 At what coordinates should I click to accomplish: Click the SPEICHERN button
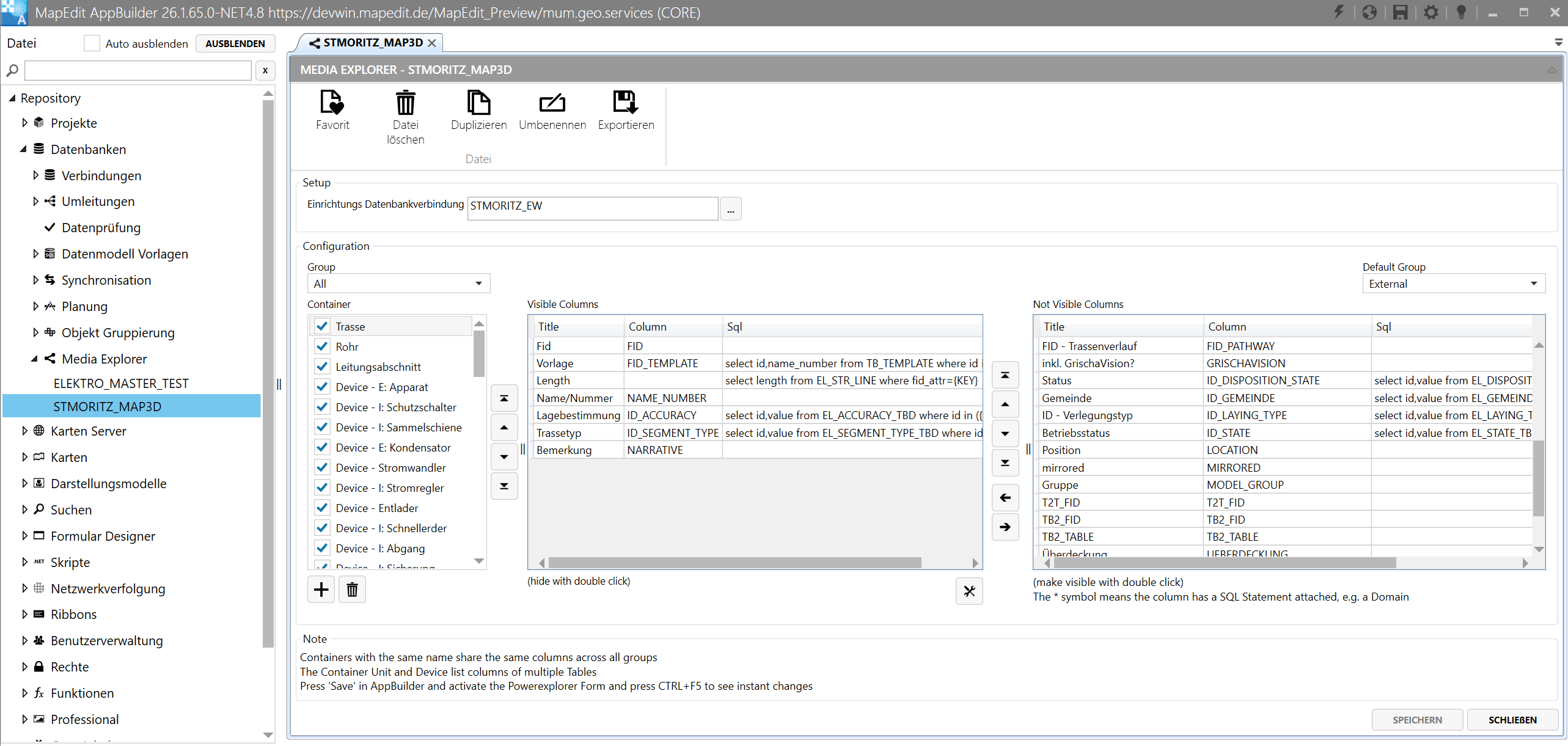click(x=1416, y=720)
